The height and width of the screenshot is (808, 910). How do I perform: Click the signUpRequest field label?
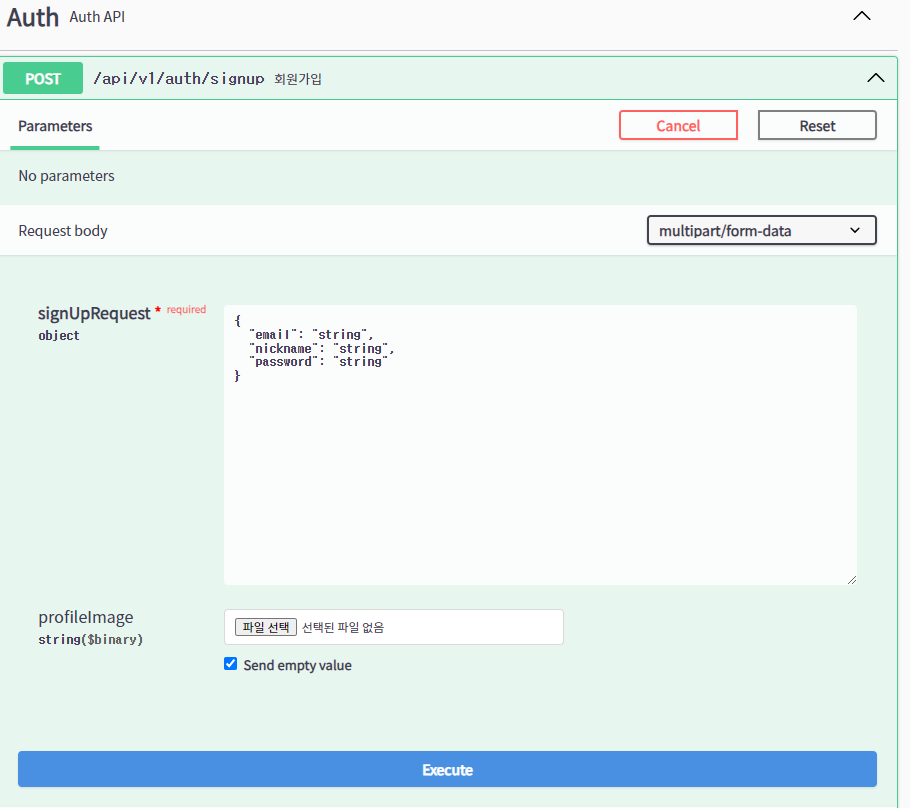point(94,313)
